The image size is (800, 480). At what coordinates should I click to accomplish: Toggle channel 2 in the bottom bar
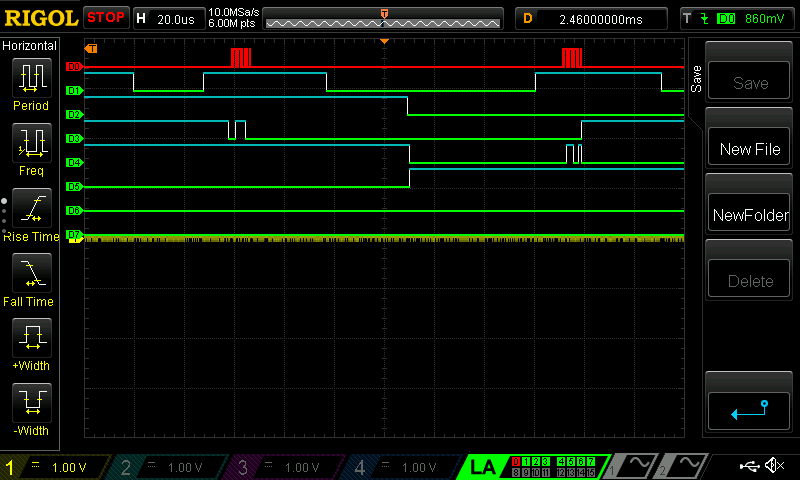(x=168, y=467)
